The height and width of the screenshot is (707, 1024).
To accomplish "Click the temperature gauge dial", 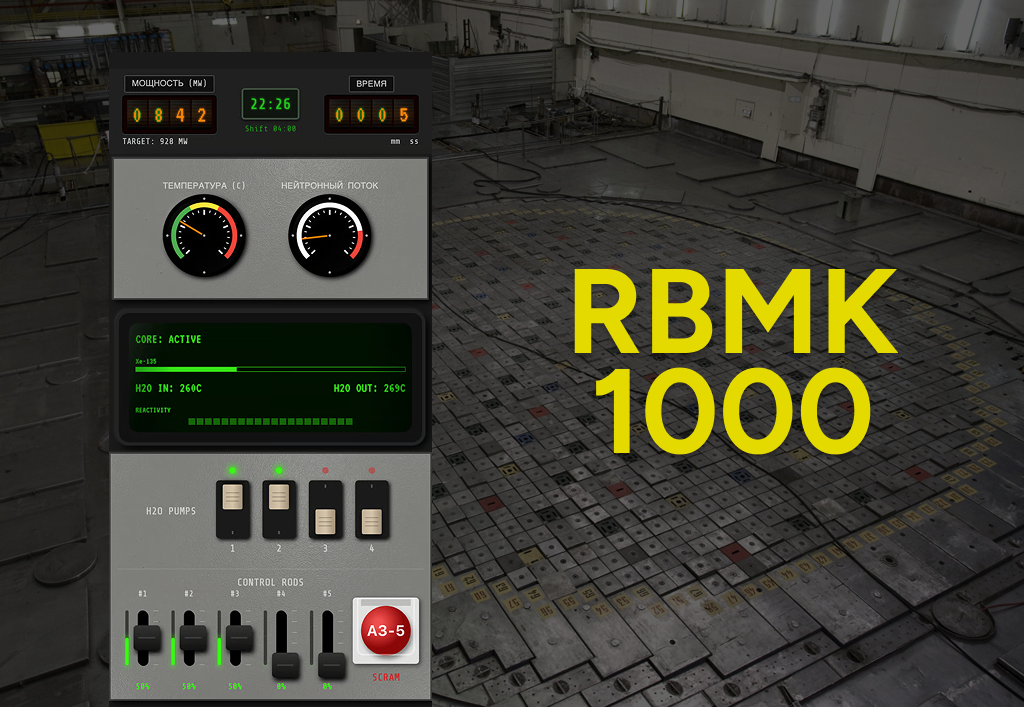I will click(x=204, y=235).
